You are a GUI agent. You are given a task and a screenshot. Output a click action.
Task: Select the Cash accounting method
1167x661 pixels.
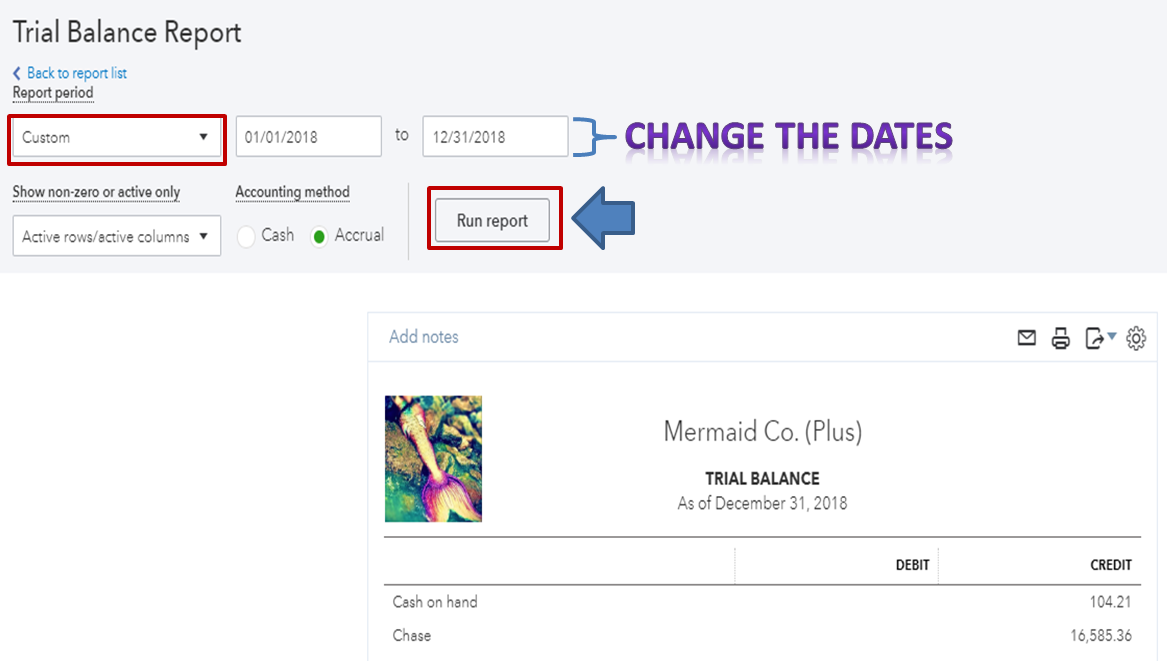pos(246,237)
